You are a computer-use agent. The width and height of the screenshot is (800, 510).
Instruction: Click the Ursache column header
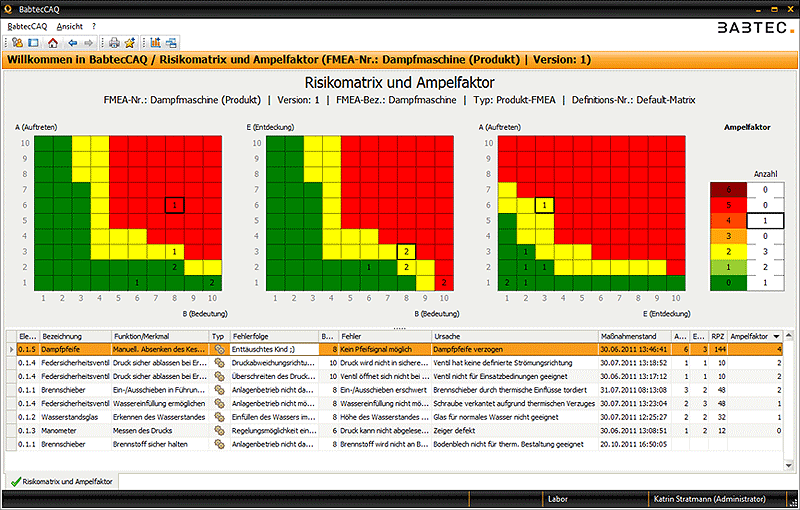click(515, 337)
